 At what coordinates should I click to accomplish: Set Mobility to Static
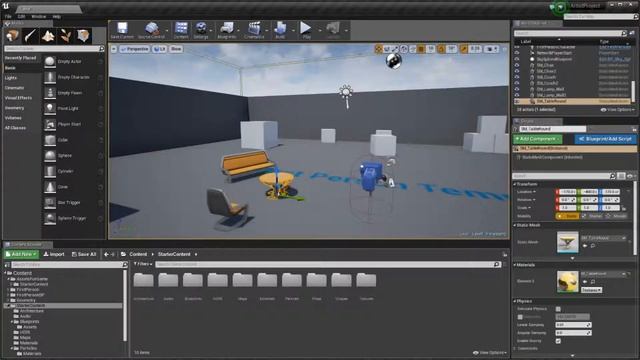point(567,216)
